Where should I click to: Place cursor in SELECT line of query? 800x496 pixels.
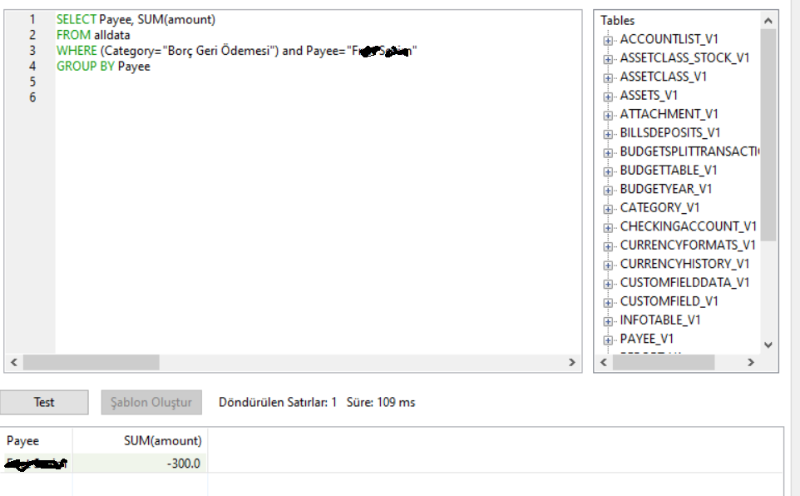[x=136, y=20]
